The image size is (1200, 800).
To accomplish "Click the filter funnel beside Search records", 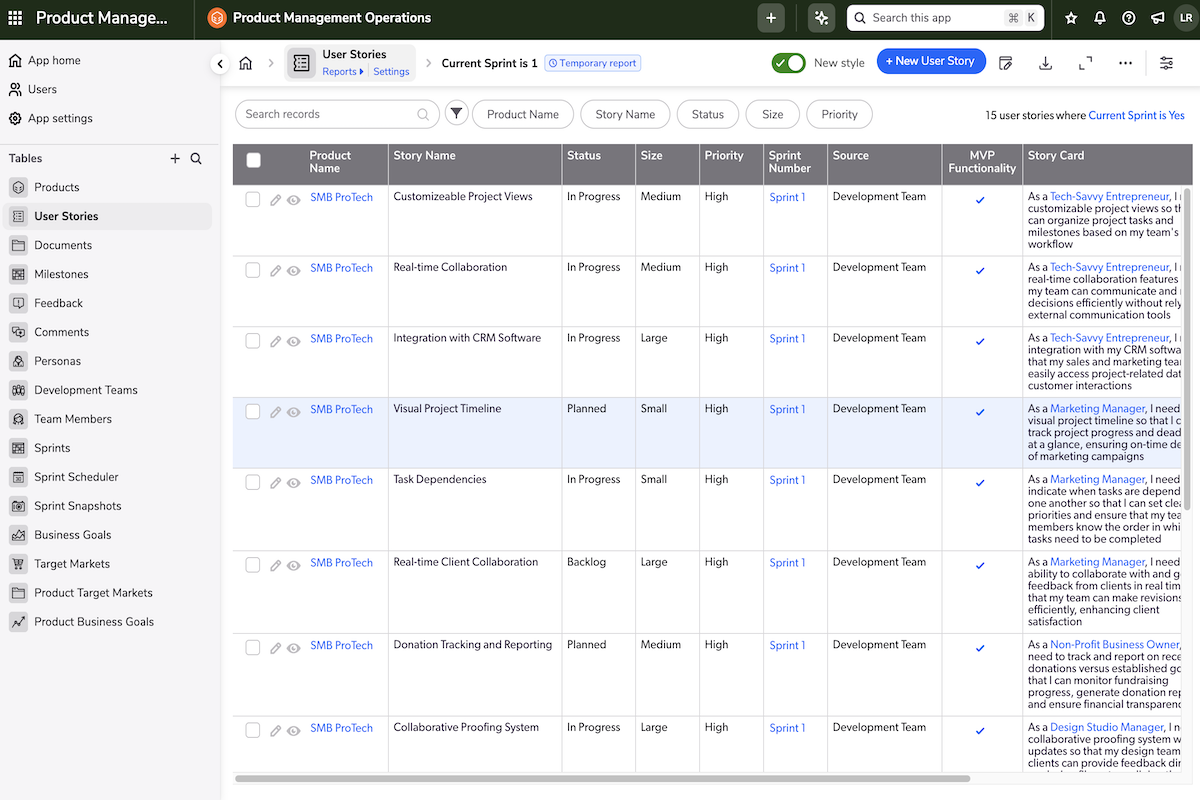I will (456, 113).
